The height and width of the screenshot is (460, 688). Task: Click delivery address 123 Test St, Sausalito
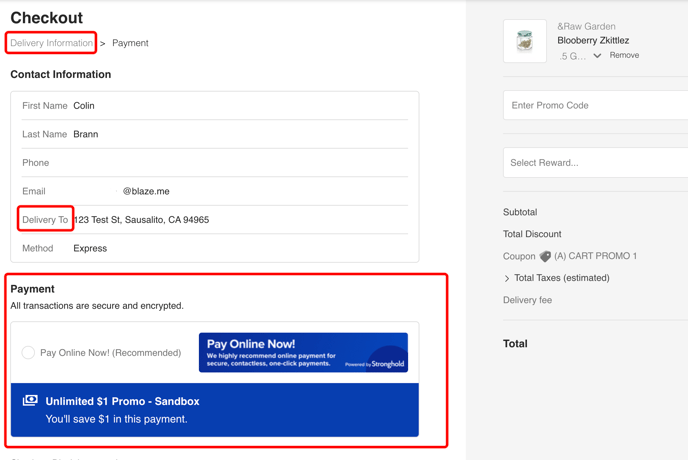pos(141,220)
